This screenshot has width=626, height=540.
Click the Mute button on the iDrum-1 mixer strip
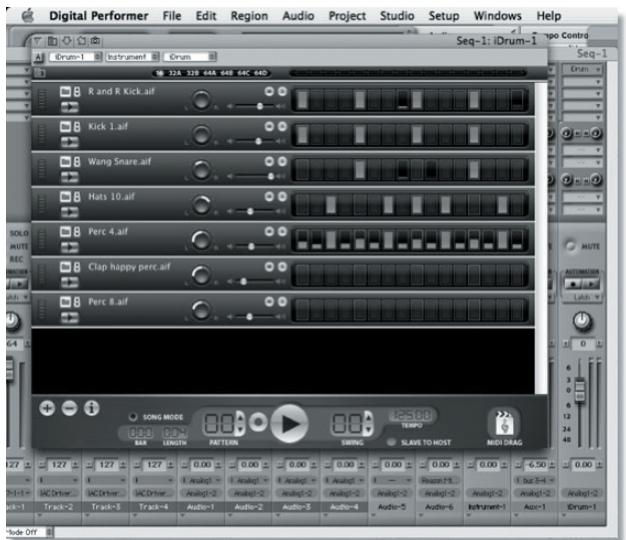[x=571, y=246]
